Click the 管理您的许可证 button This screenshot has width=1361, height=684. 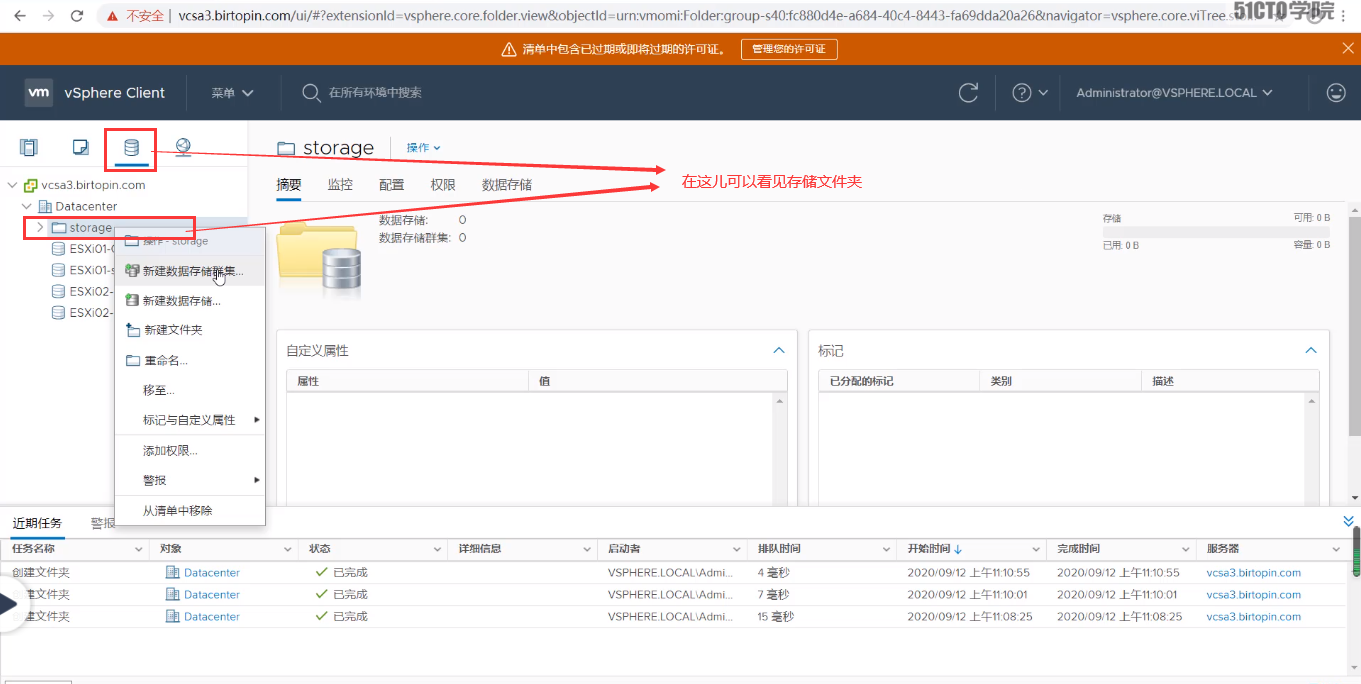click(789, 49)
